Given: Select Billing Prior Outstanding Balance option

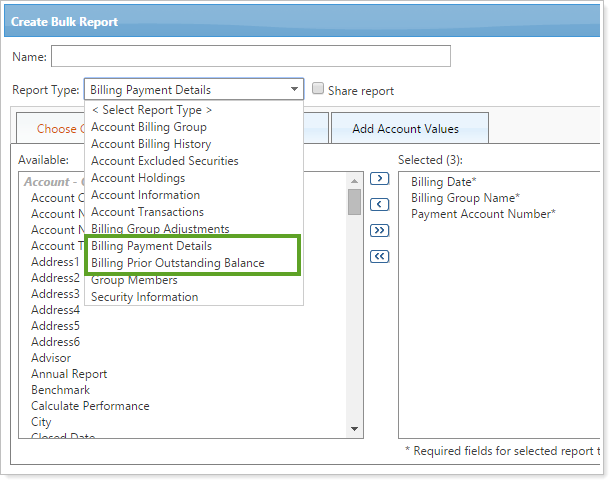Looking at the screenshot, I should 177,263.
